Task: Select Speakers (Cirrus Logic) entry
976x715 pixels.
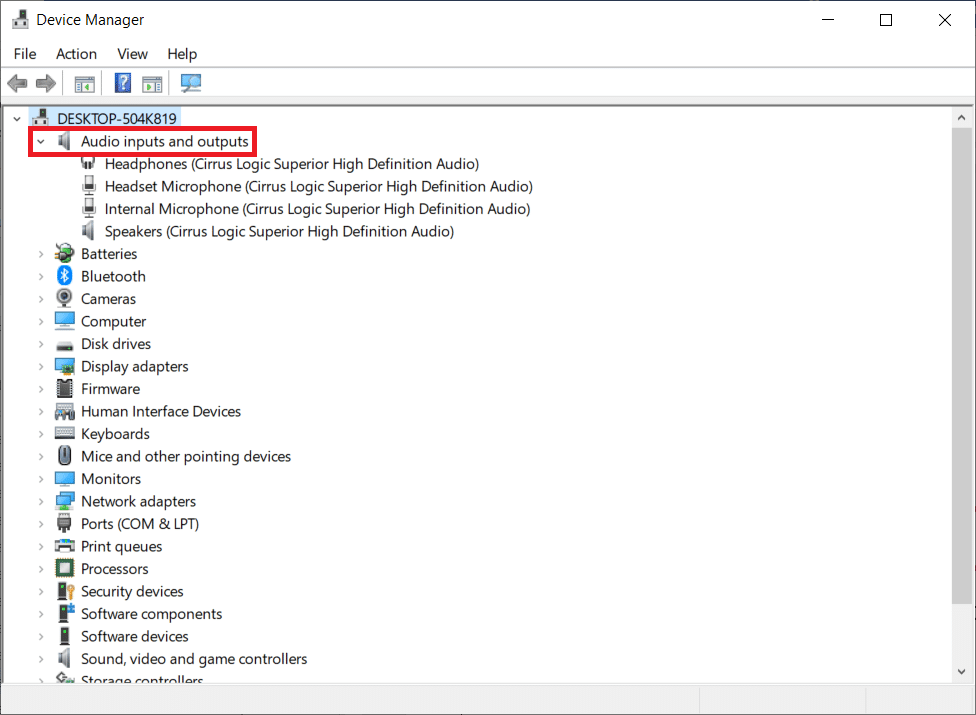Action: pos(279,231)
